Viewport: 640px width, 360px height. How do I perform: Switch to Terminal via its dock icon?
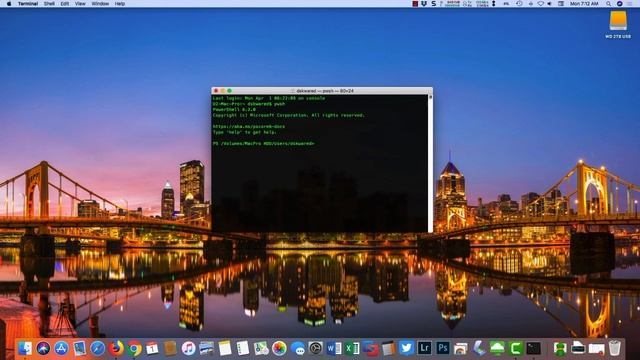(533, 348)
